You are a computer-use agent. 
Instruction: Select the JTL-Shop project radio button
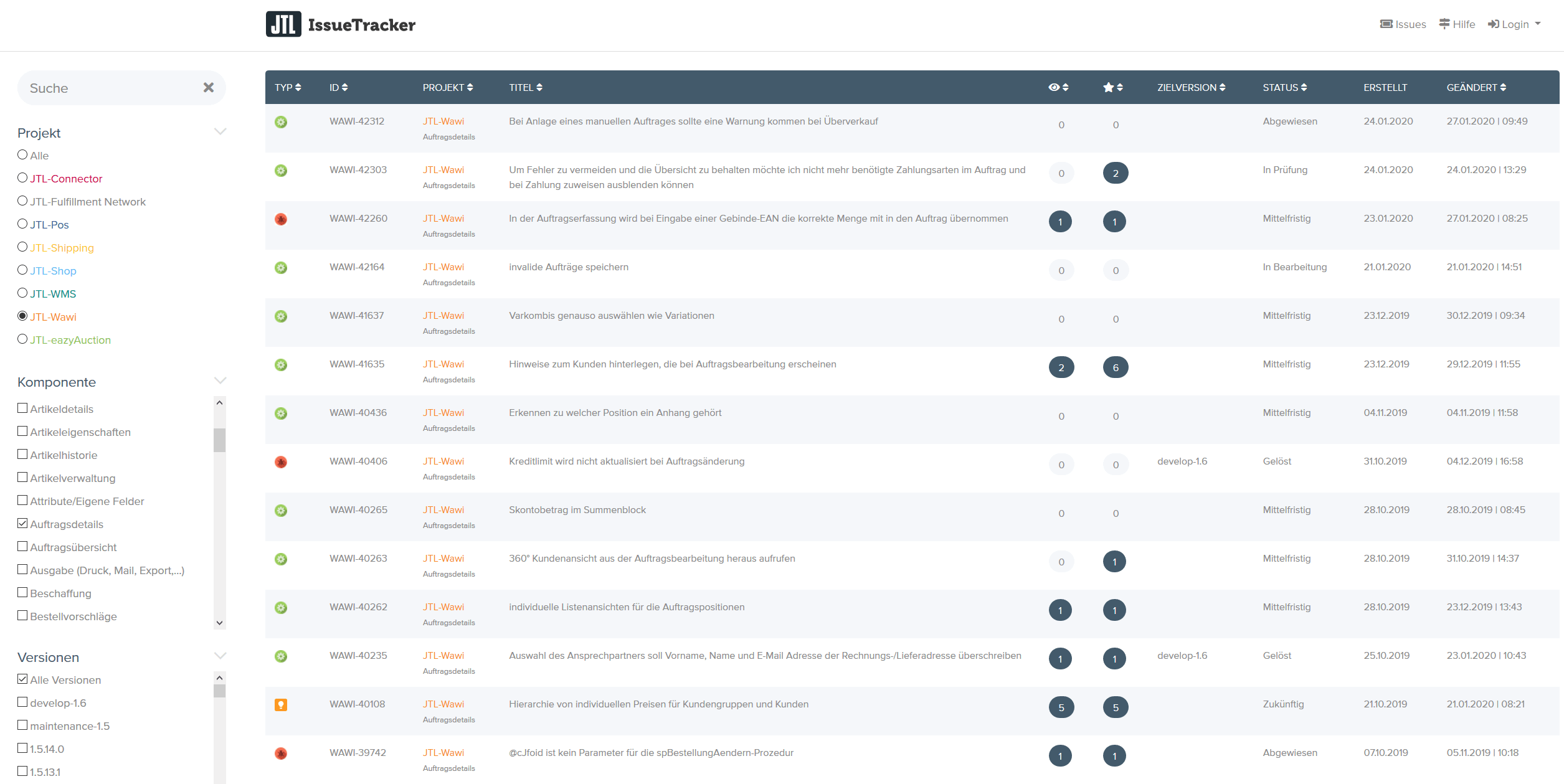tap(22, 270)
